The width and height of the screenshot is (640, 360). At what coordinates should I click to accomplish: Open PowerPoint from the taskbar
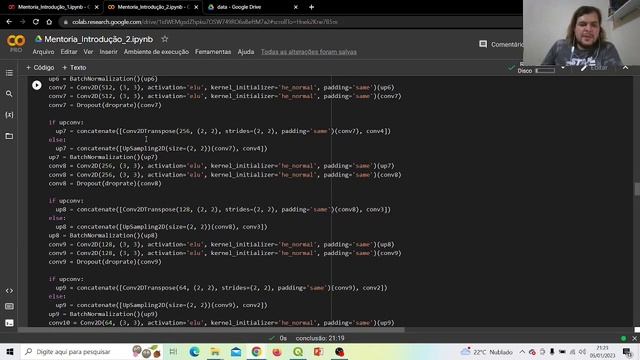click(x=319, y=351)
